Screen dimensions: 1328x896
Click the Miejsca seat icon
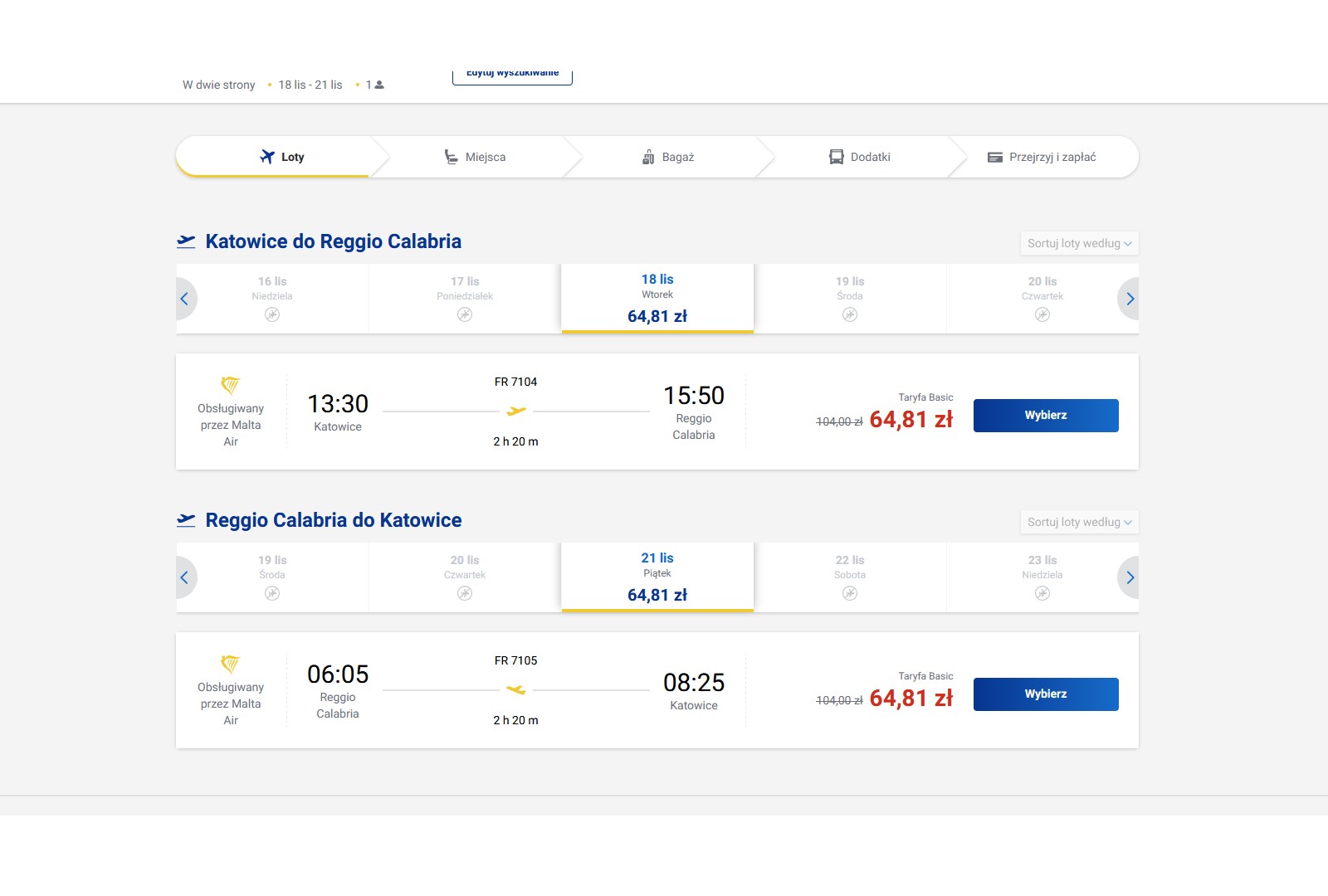pyautogui.click(x=451, y=157)
